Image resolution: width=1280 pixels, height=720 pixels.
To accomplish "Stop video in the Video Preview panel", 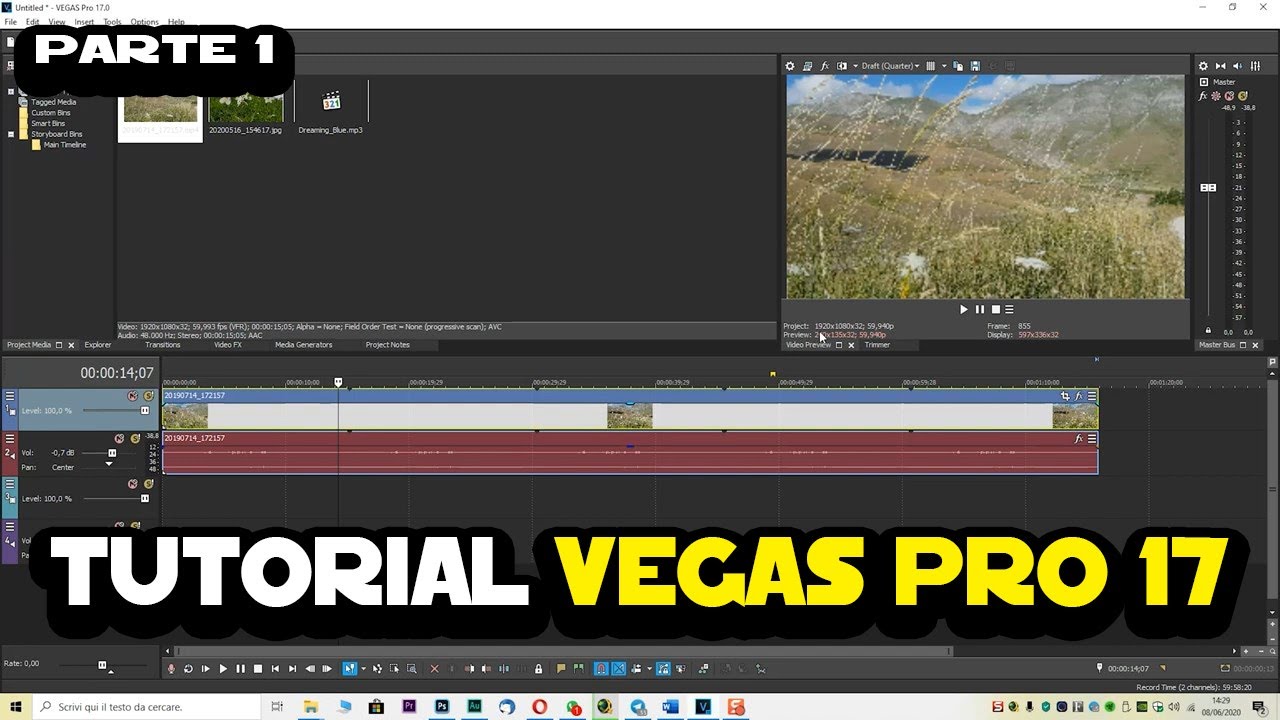I will tap(995, 309).
